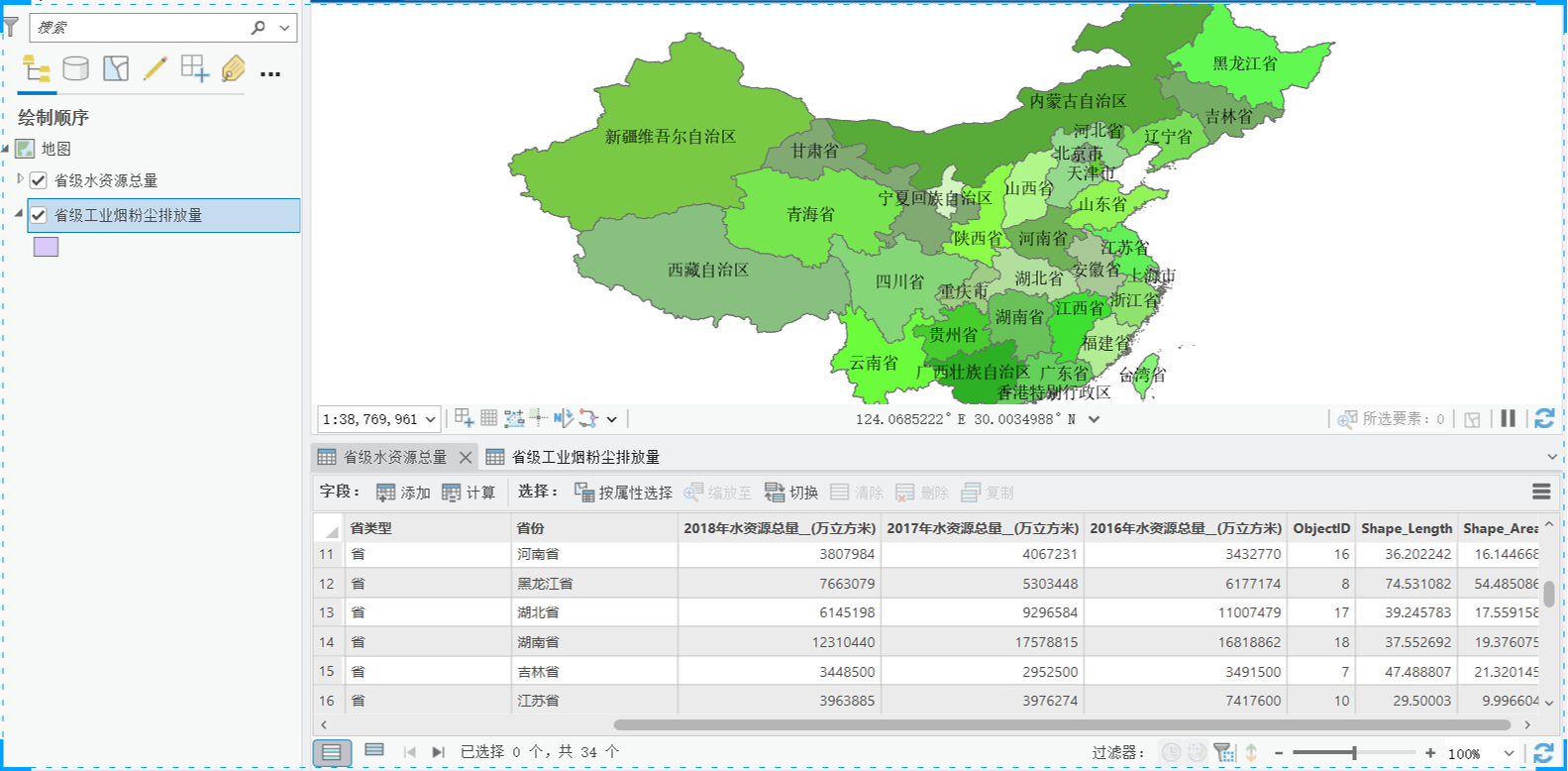
Task: Switch to the 省级工业烟粉尘排放量 table tab
Action: (x=574, y=457)
